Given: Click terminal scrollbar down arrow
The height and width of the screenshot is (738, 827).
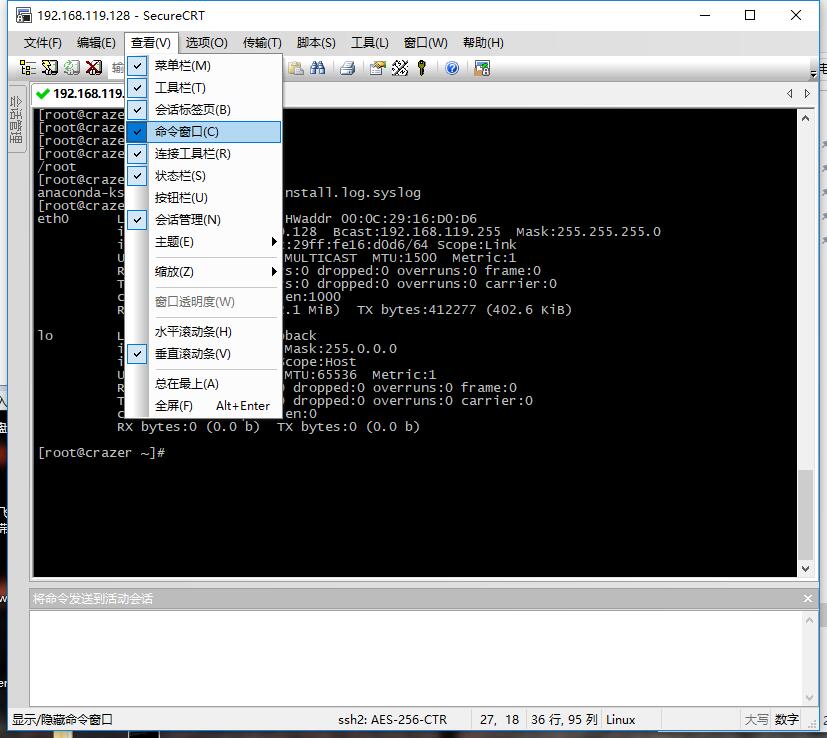Looking at the screenshot, I should tap(805, 569).
